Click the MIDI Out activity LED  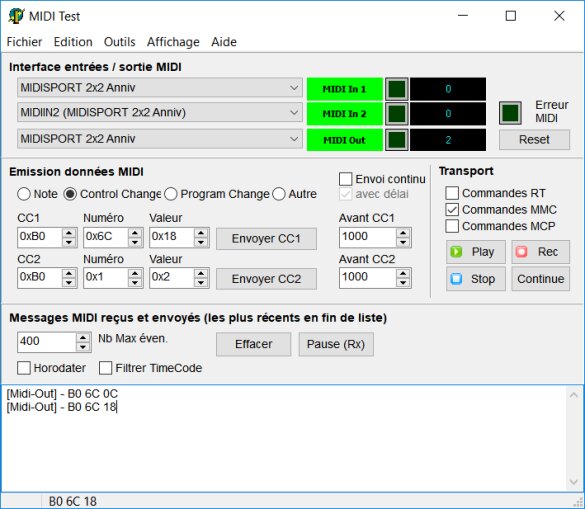click(x=396, y=140)
